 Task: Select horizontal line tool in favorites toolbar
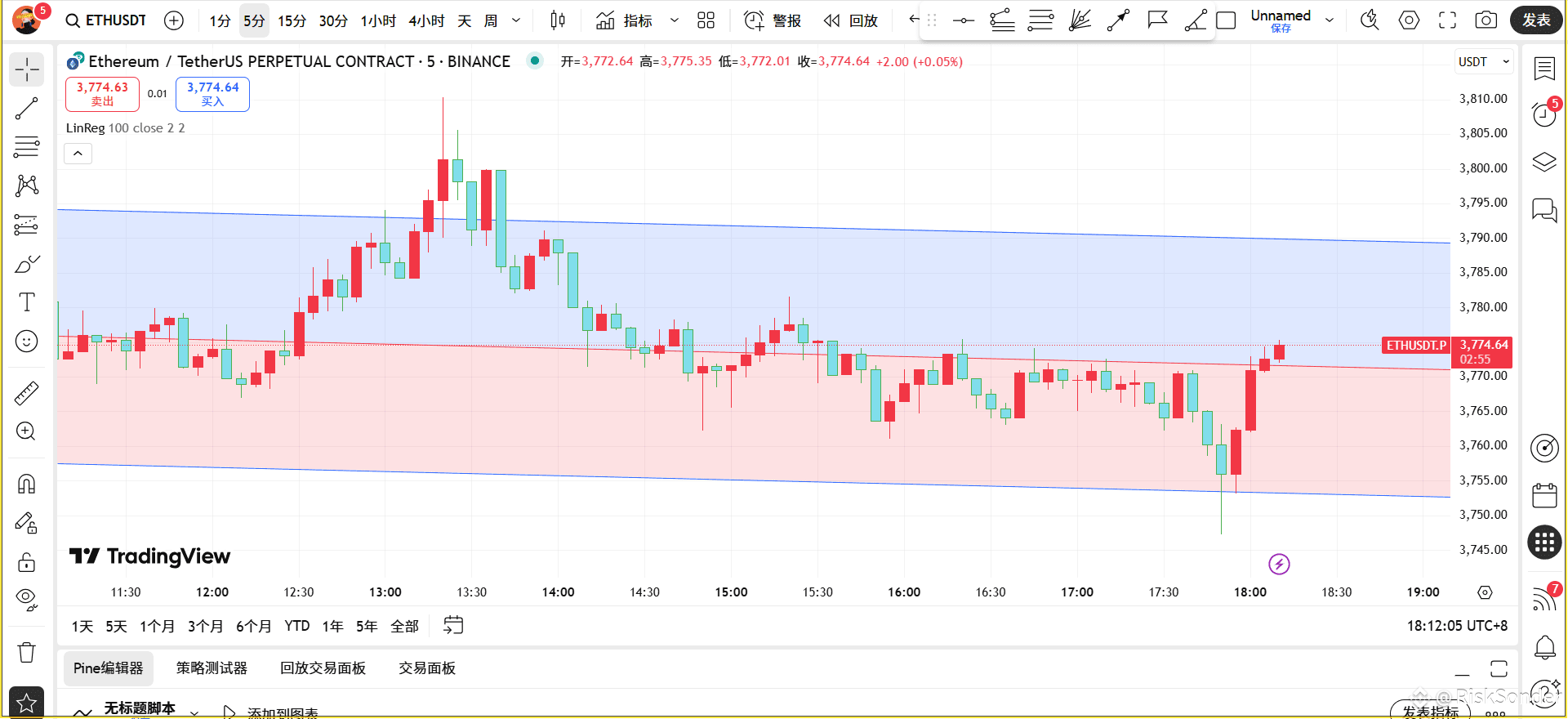click(x=964, y=20)
